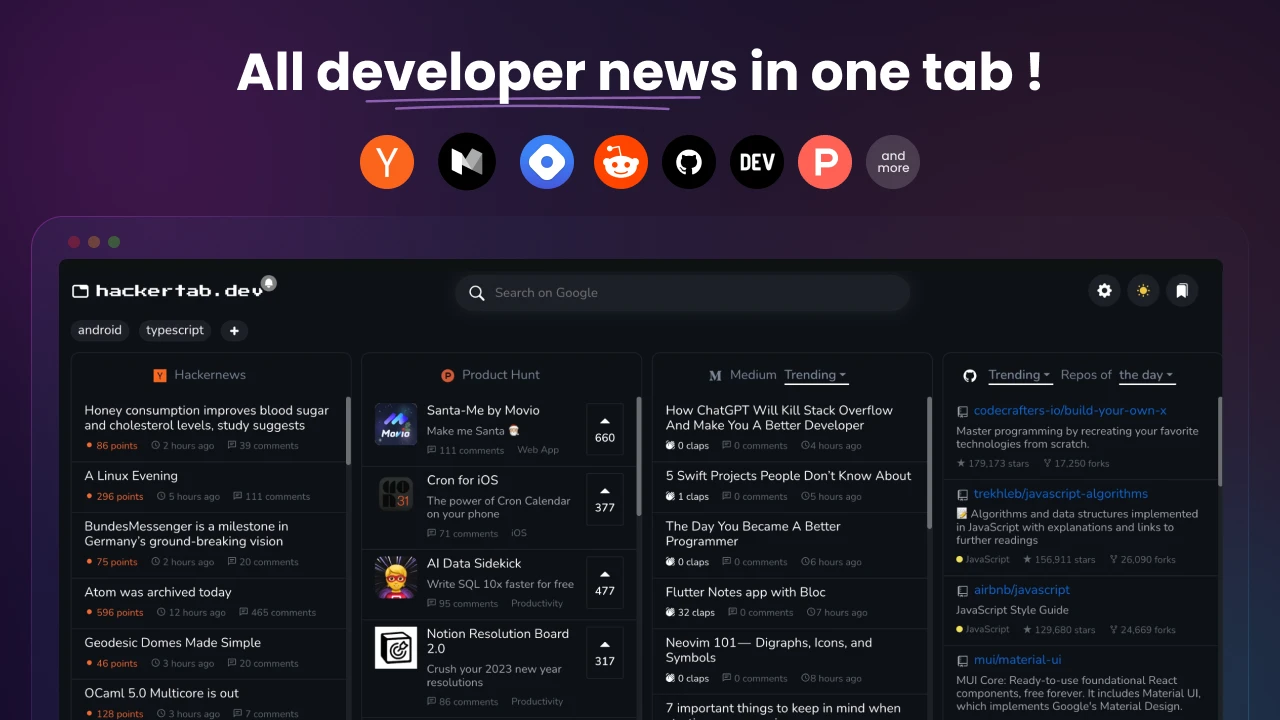The width and height of the screenshot is (1280, 720).
Task: Click '71 comments' on Cron for iOS
Action: [462, 534]
